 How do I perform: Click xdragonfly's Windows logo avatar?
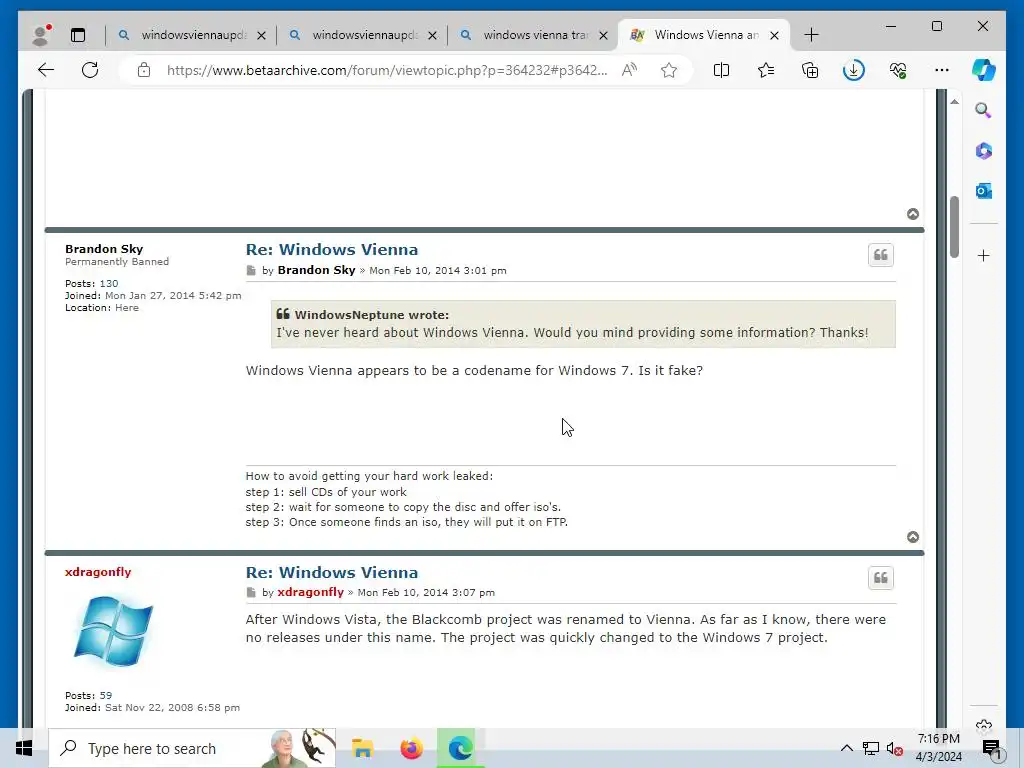112,632
